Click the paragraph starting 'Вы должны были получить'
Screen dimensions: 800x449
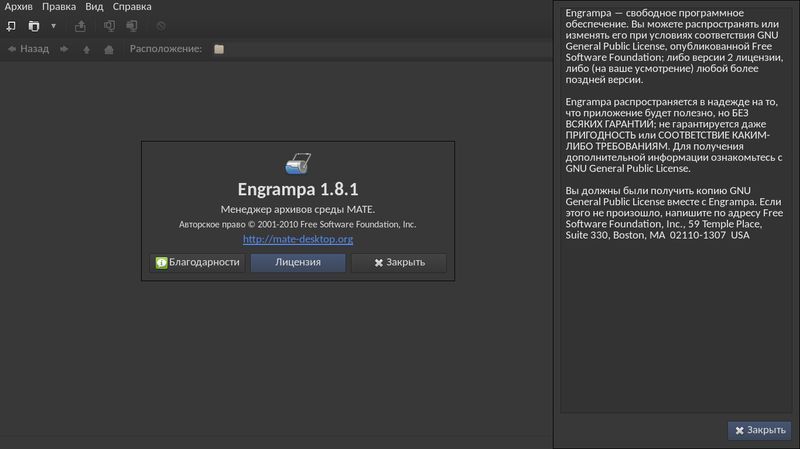(x=674, y=212)
